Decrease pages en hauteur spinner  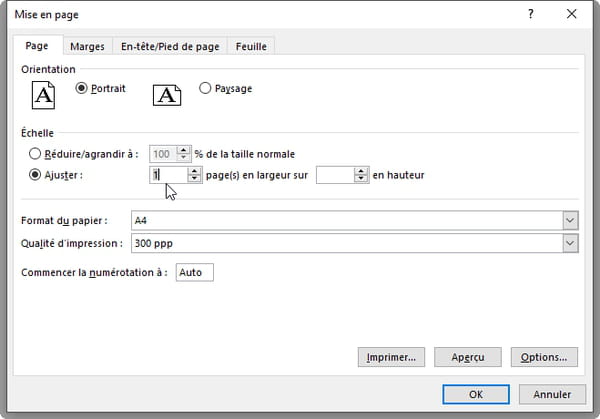[x=361, y=178]
